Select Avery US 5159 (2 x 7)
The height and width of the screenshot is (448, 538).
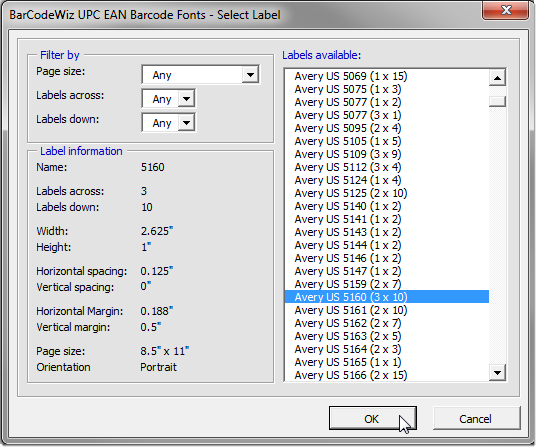pyautogui.click(x=348, y=284)
